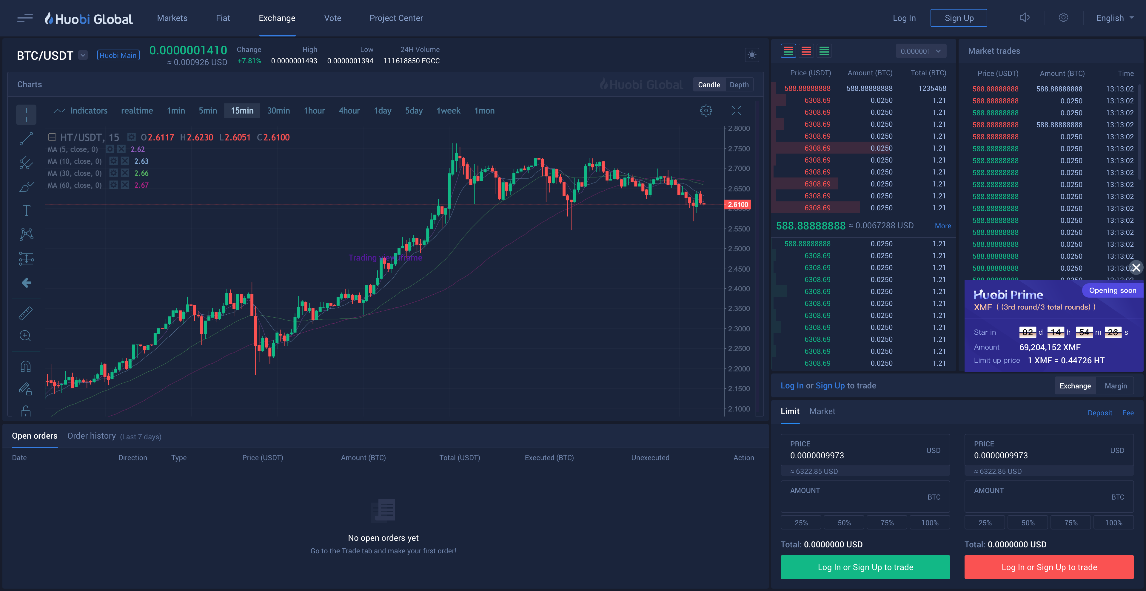This screenshot has width=1146, height=591.
Task: Select the trend line drawing tool
Action: (x=26, y=138)
